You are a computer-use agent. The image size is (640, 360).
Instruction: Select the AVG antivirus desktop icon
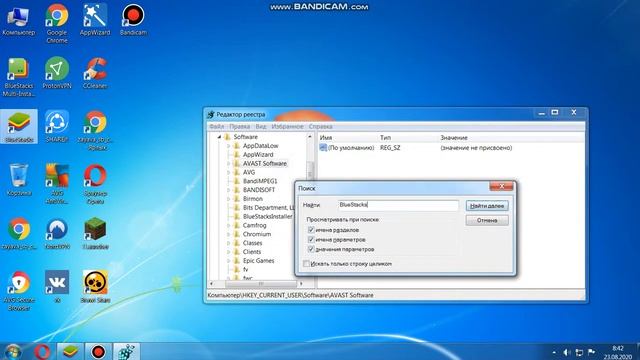pyautogui.click(x=57, y=184)
